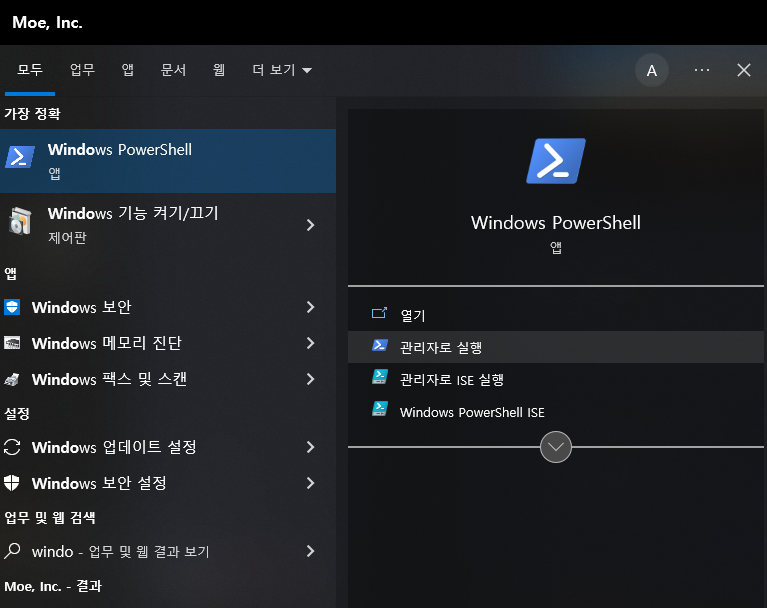The width and height of the screenshot is (767, 608).
Task: Expand the Windows 업데이트 설정 arrow
Action: (310, 447)
